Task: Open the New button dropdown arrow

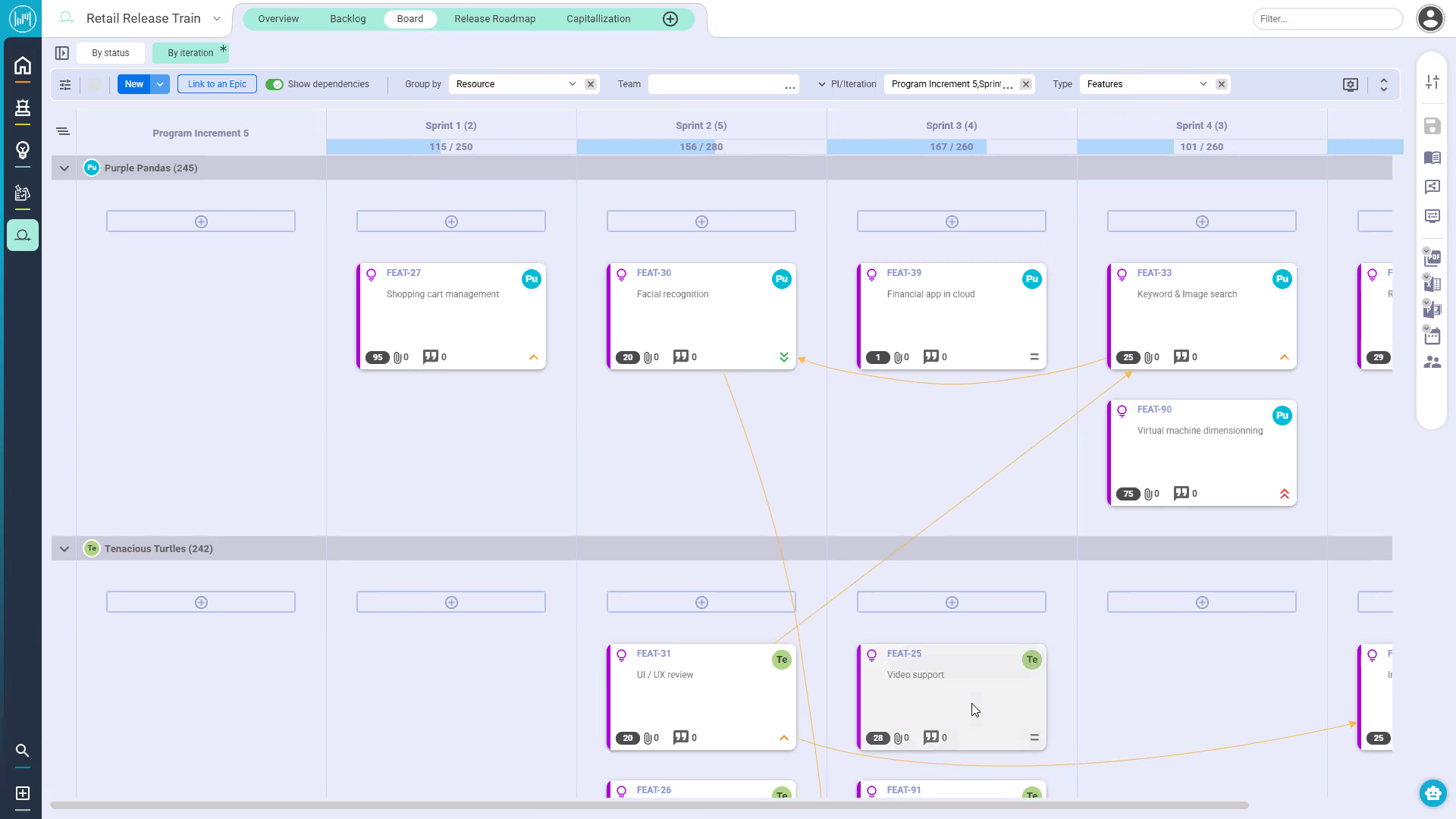Action: pos(160,84)
